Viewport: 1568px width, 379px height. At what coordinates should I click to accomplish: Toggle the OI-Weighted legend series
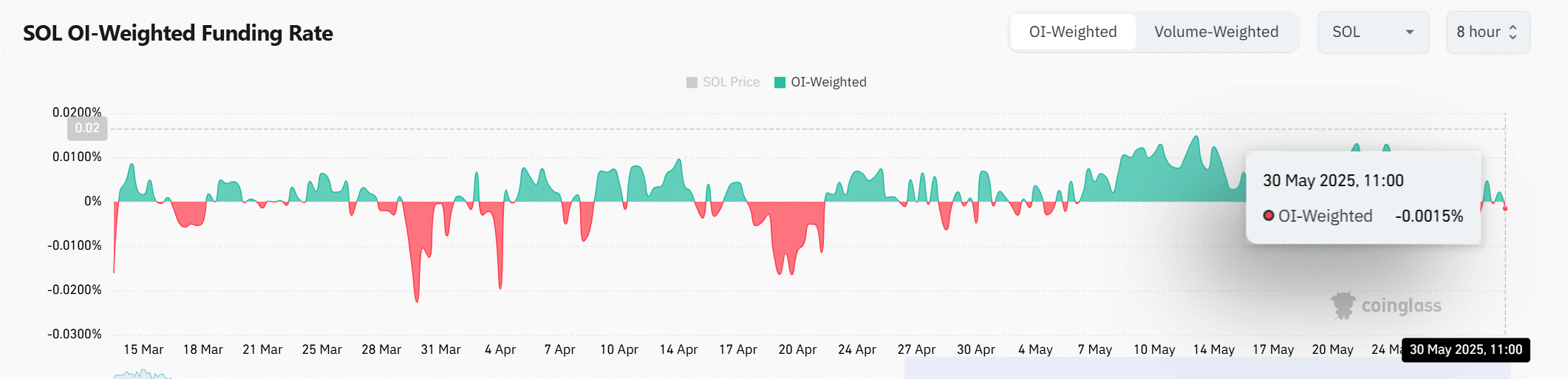tap(828, 82)
